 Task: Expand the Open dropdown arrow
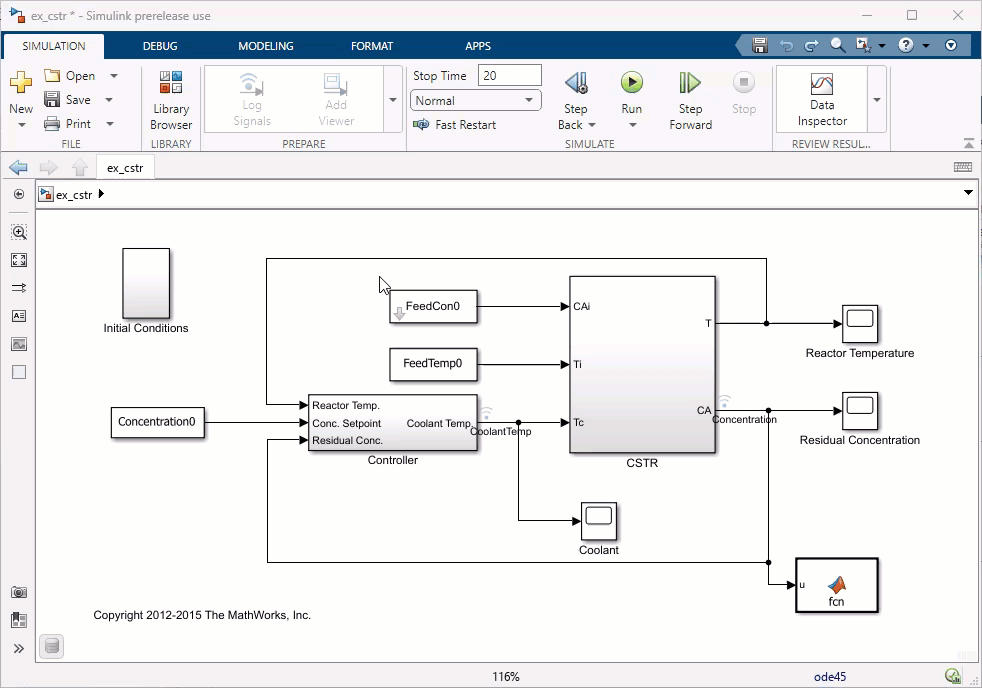113,76
